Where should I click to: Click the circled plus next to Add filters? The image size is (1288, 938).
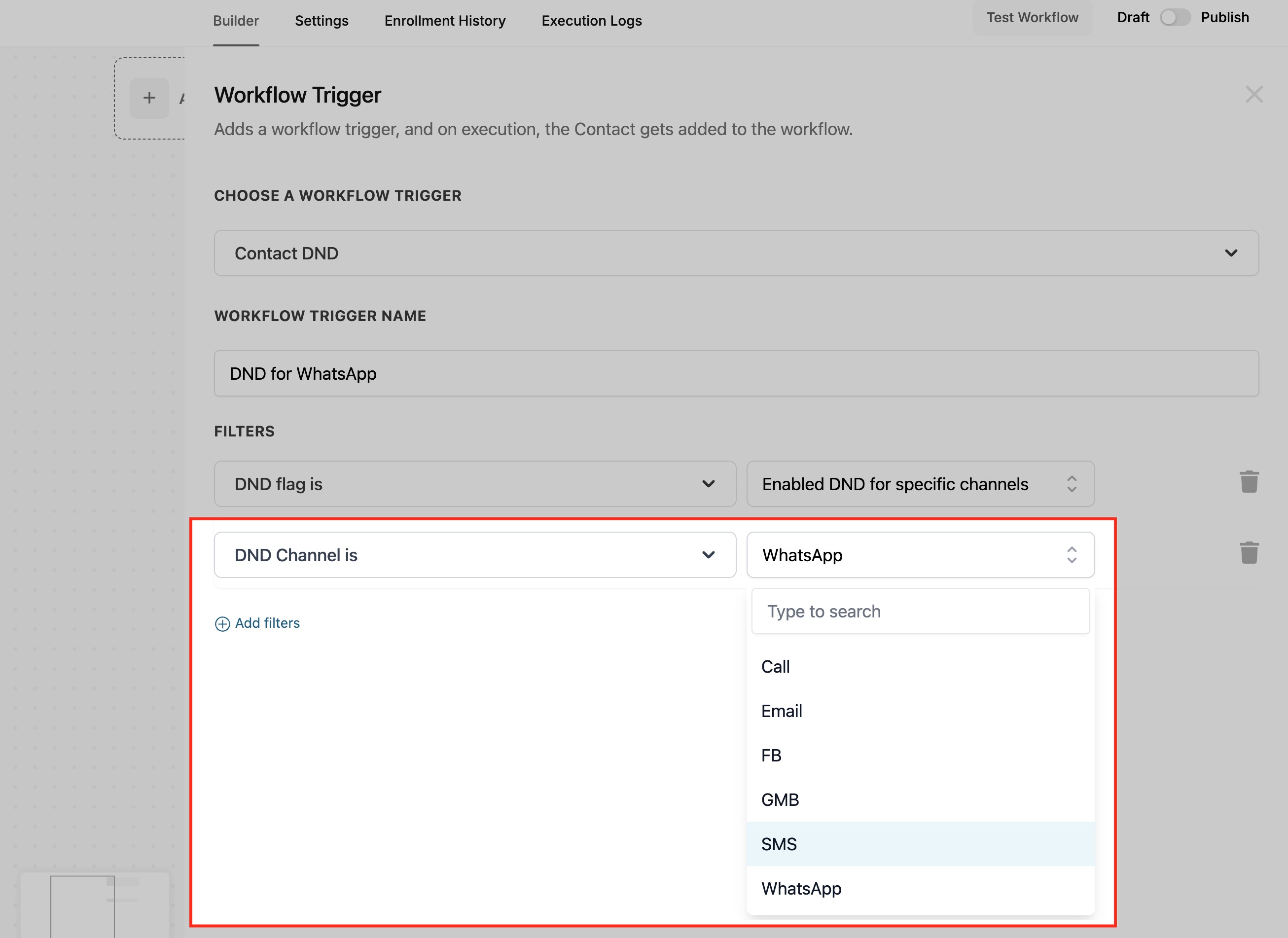(x=222, y=624)
